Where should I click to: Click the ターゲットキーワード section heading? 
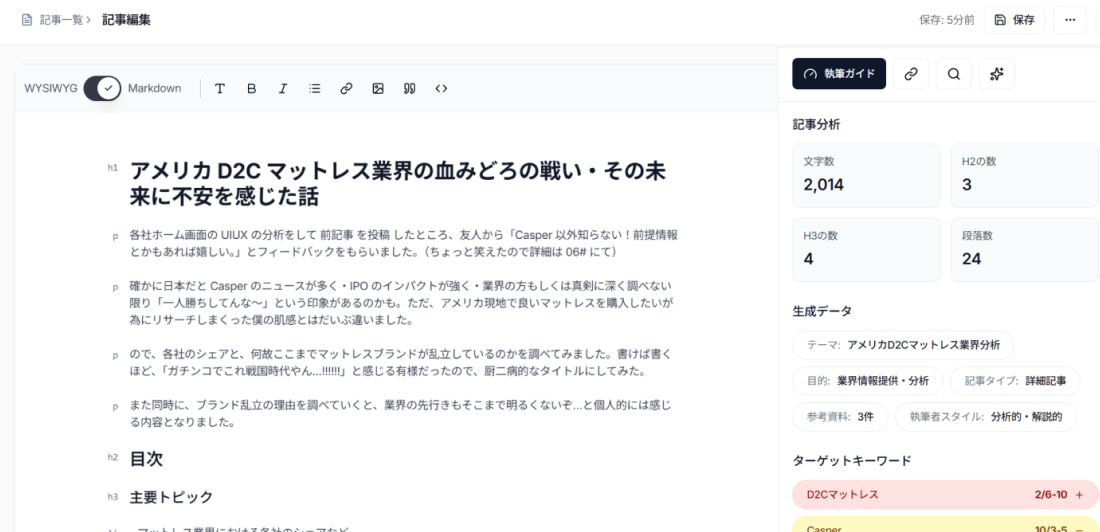click(852, 460)
